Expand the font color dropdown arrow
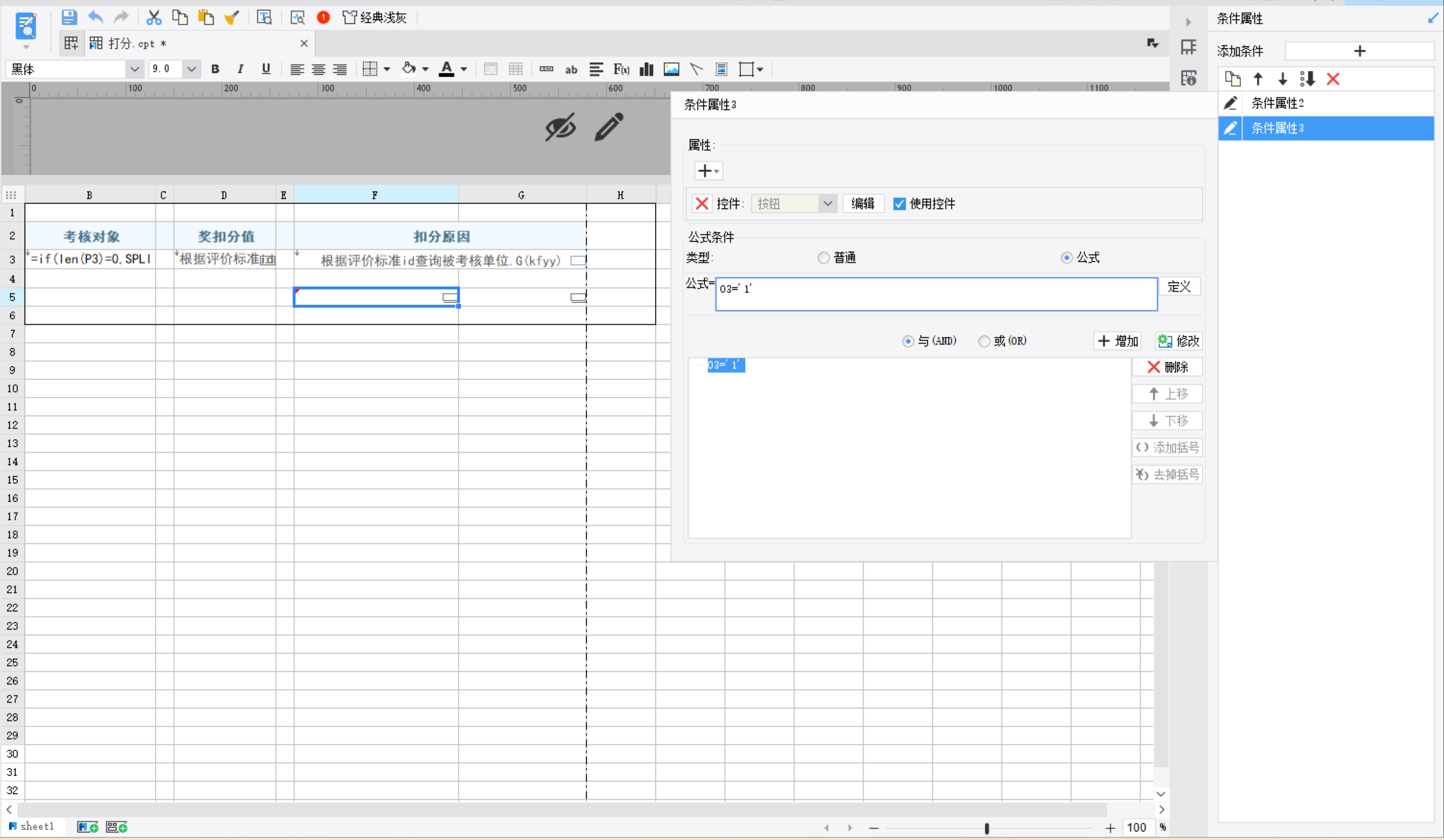This screenshot has height=840, width=1444. click(x=463, y=69)
